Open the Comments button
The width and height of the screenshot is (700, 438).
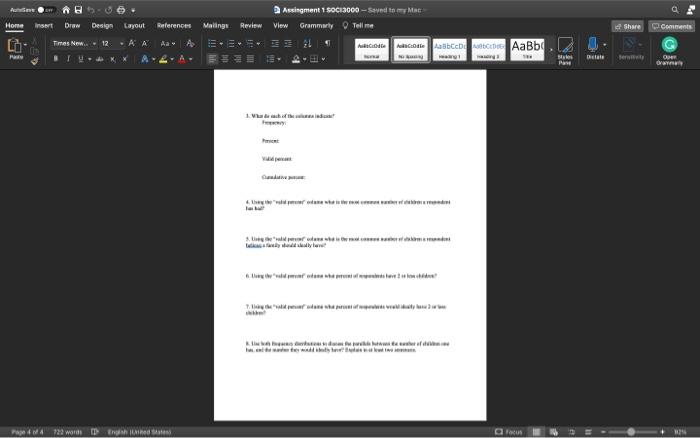coord(671,26)
